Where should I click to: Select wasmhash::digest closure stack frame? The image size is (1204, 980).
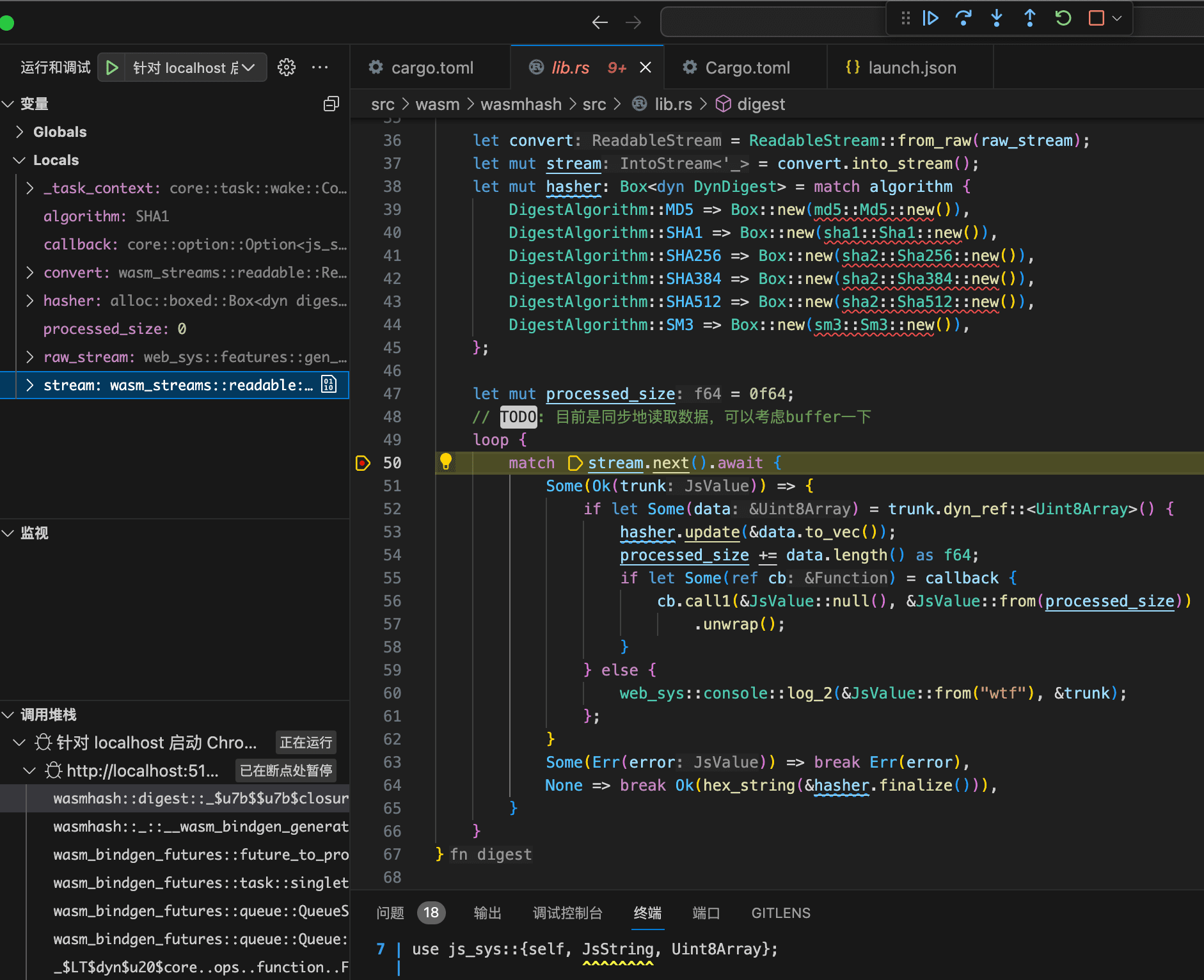[x=174, y=798]
